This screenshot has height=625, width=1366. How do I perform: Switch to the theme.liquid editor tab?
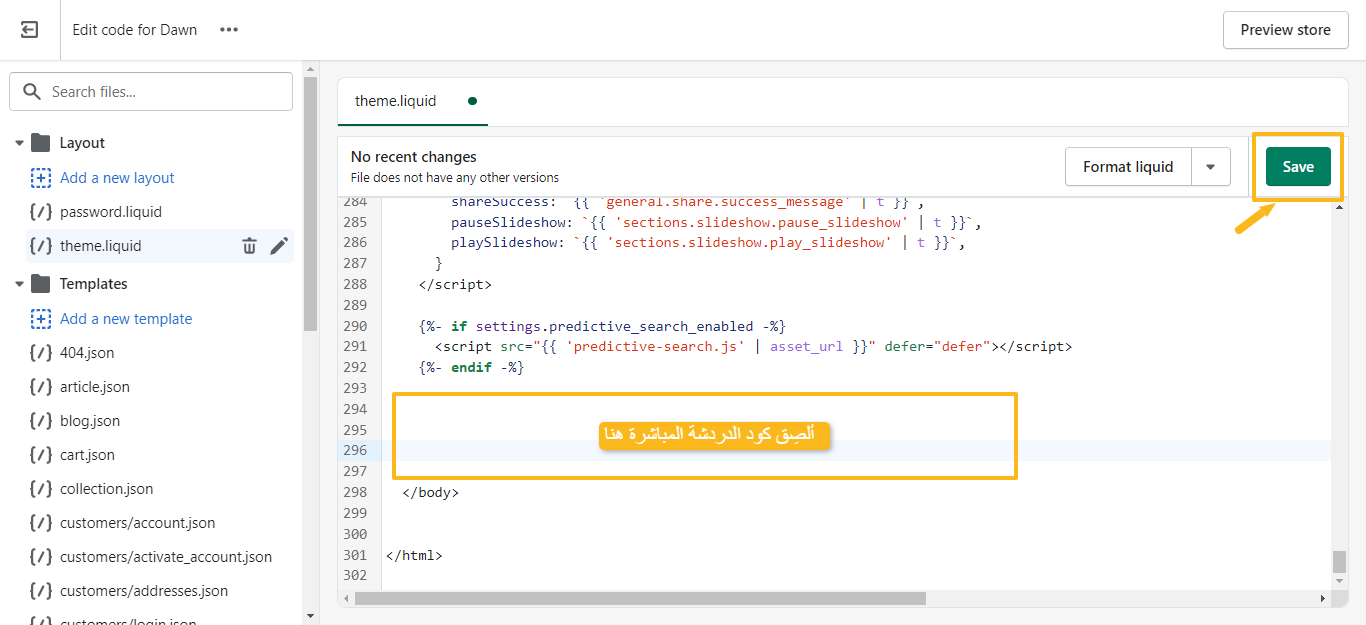[x=396, y=101]
